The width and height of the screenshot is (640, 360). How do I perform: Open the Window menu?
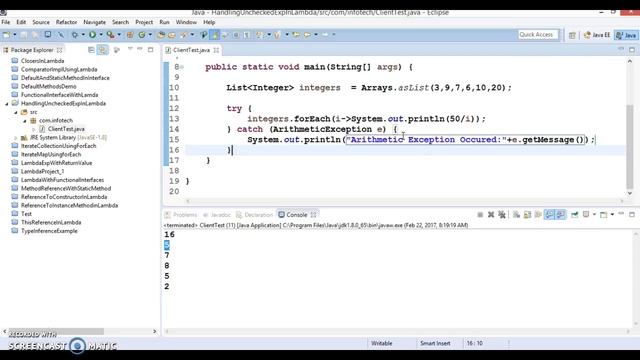pyautogui.click(x=186, y=22)
